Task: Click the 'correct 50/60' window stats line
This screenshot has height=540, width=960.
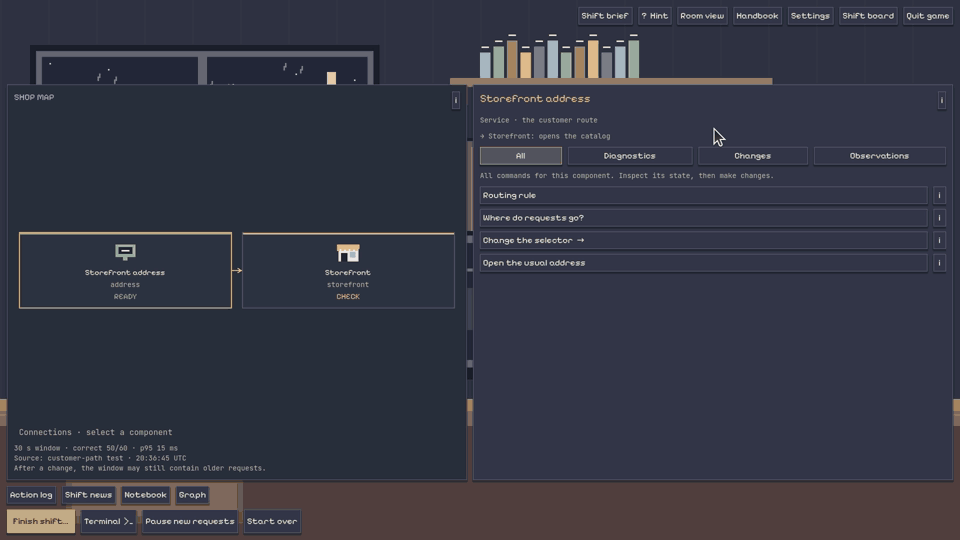Action: pyautogui.click(x=96, y=448)
